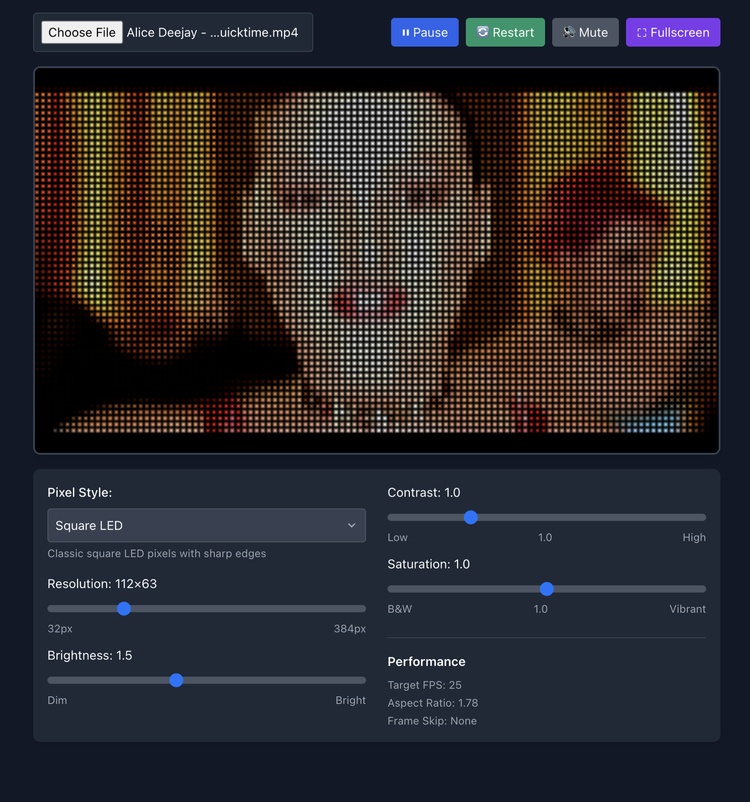Click the Restart icon button
This screenshot has height=802, width=750.
click(483, 32)
